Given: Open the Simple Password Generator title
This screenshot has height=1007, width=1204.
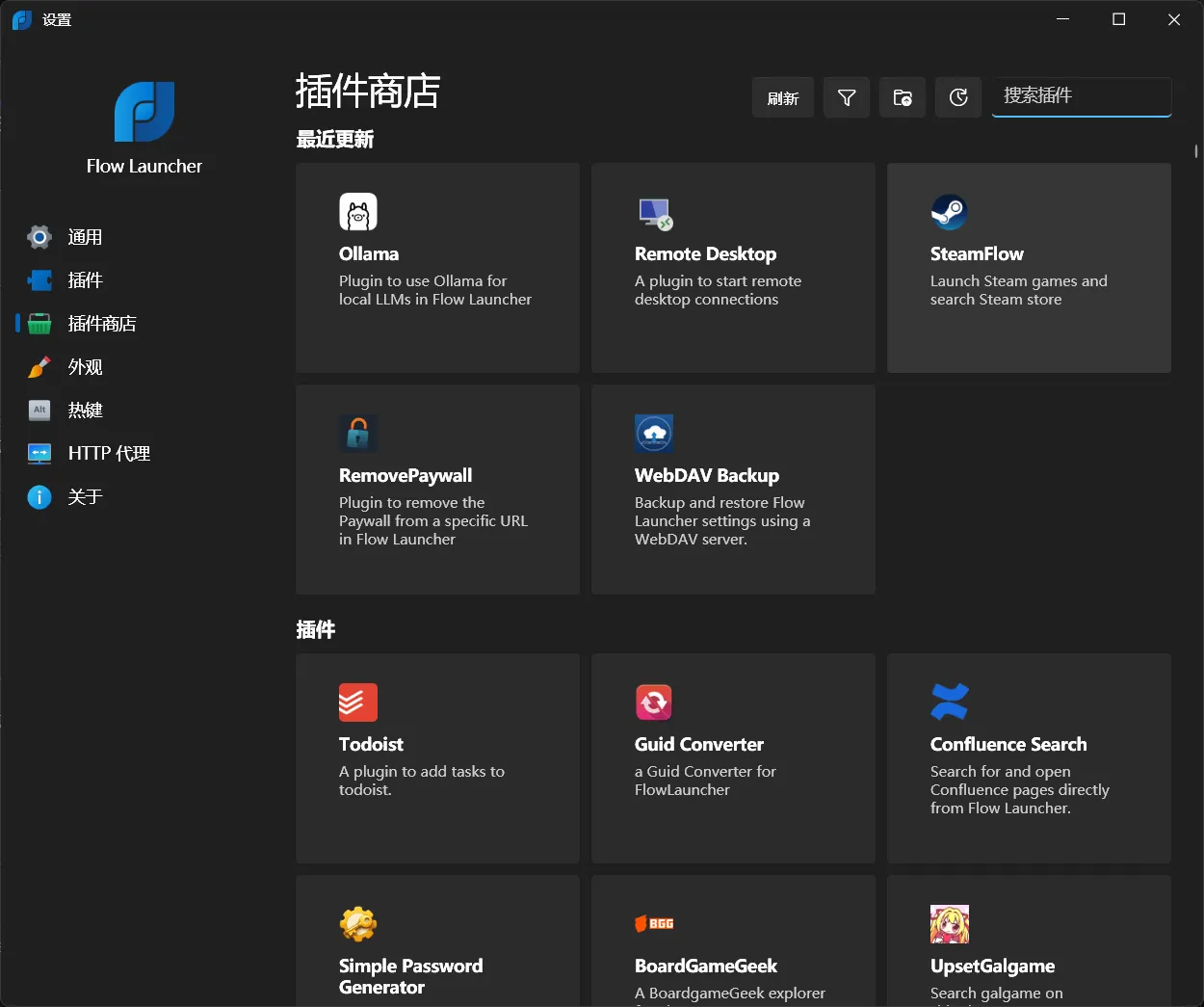Looking at the screenshot, I should click(x=411, y=976).
